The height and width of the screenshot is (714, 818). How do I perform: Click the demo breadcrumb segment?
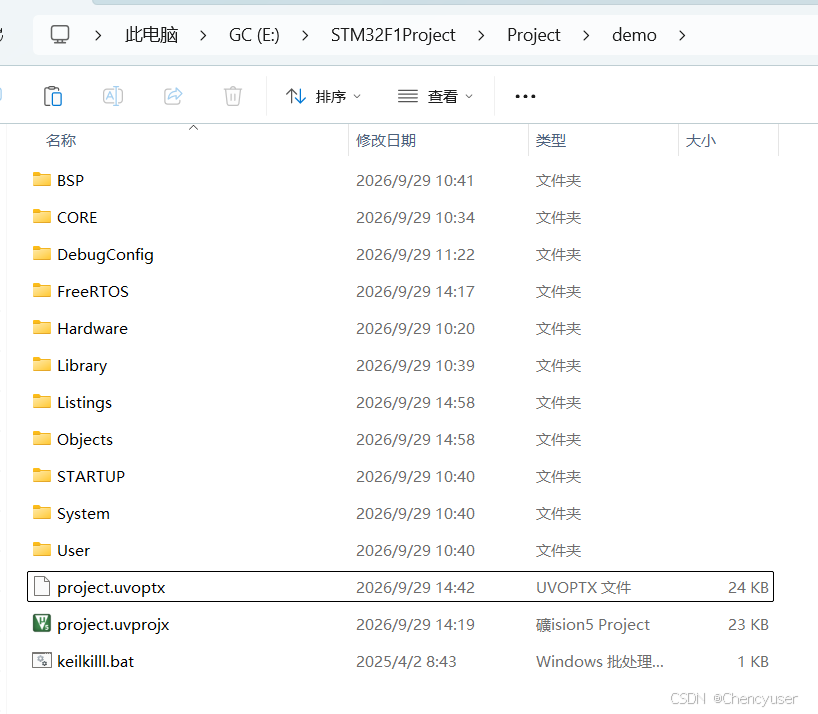coord(634,35)
